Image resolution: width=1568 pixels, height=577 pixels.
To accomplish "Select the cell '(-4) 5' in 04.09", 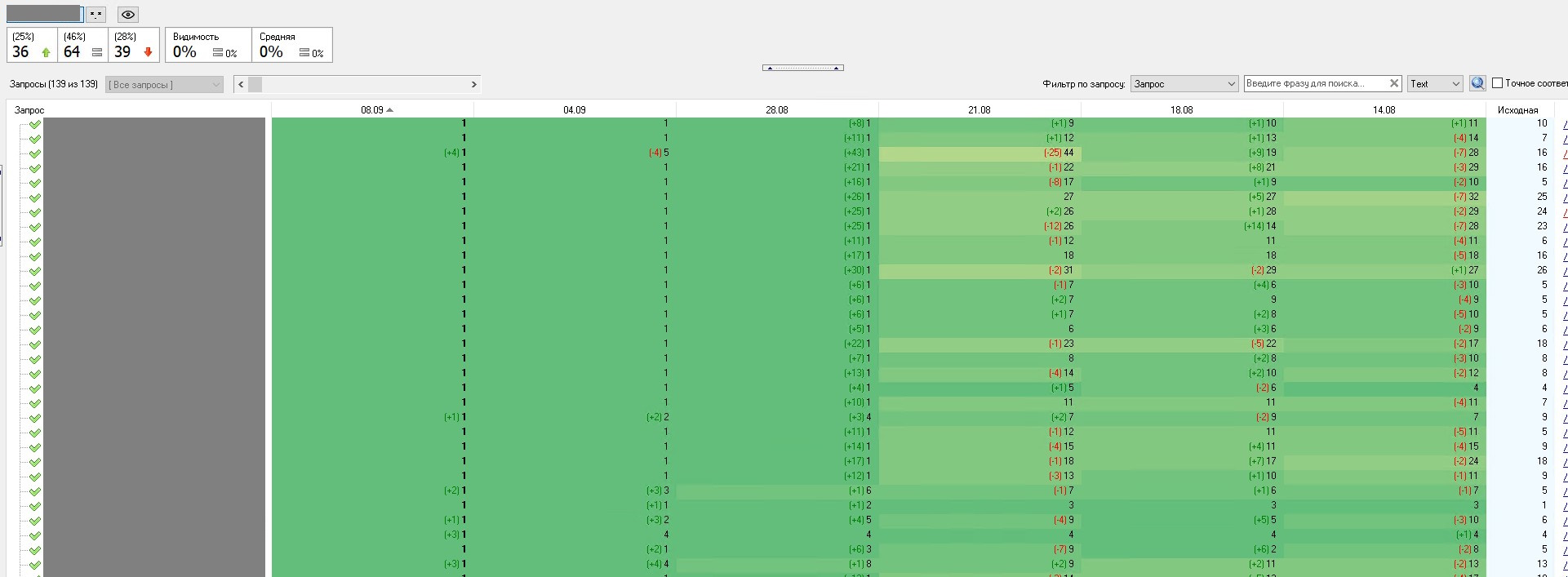I will pyautogui.click(x=575, y=153).
